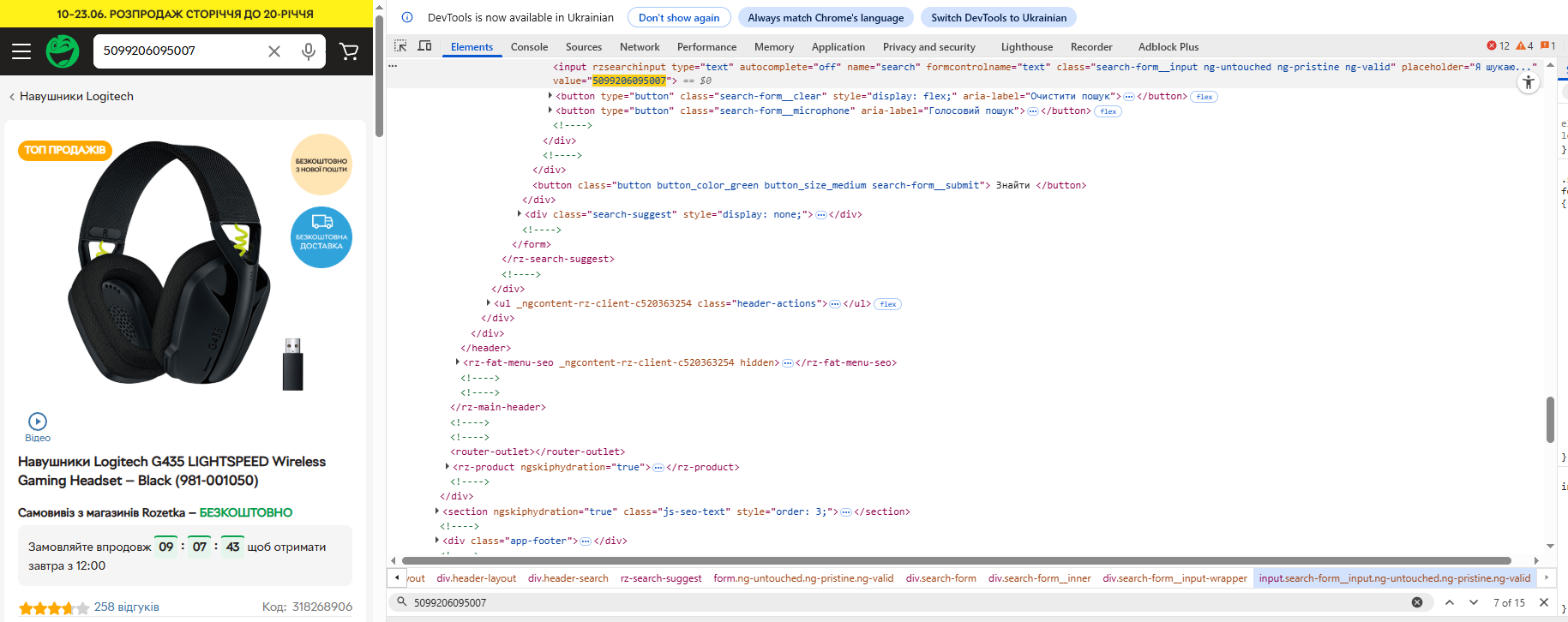Open the 258 відгуків reviews link
1568x622 pixels.
127,607
